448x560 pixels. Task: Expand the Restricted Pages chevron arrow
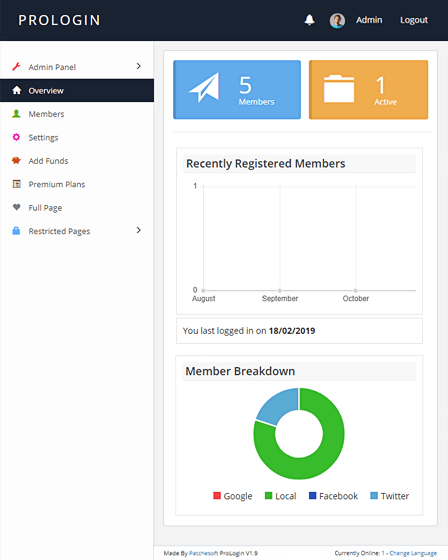pyautogui.click(x=139, y=230)
